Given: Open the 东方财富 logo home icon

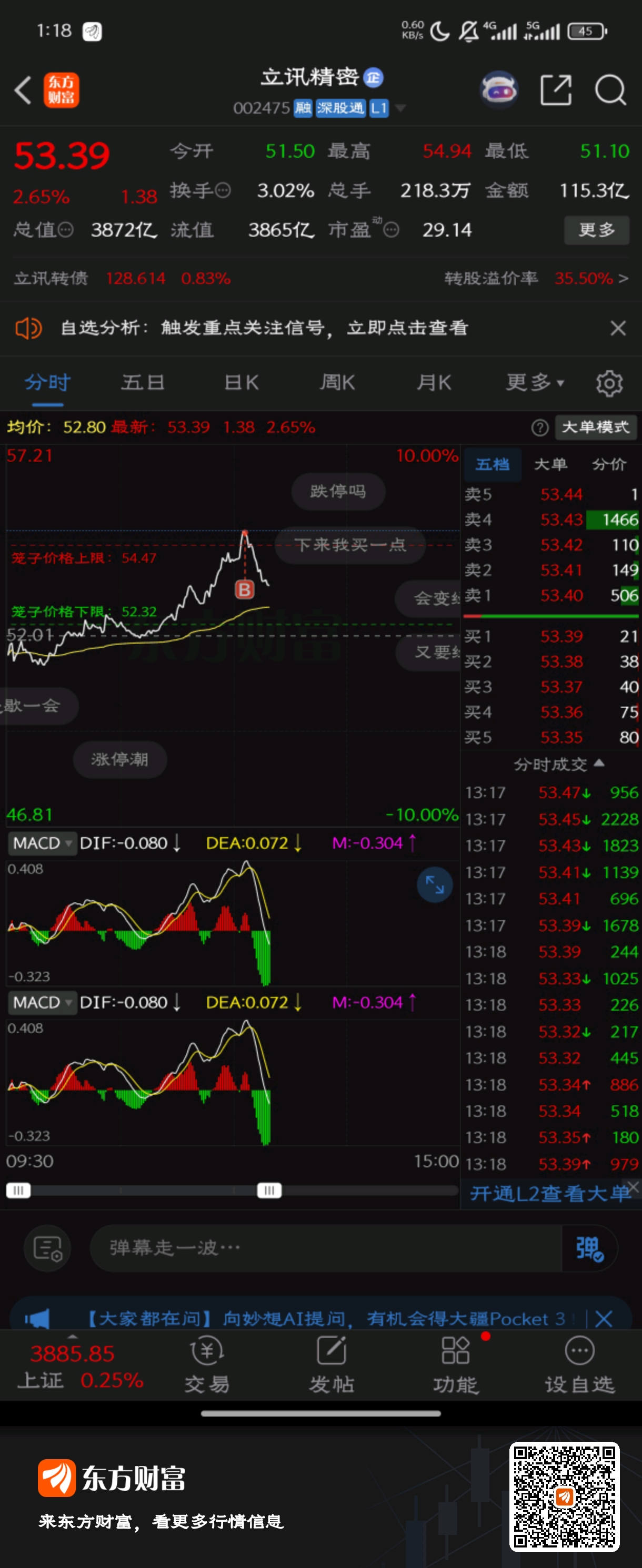Looking at the screenshot, I should (61, 90).
